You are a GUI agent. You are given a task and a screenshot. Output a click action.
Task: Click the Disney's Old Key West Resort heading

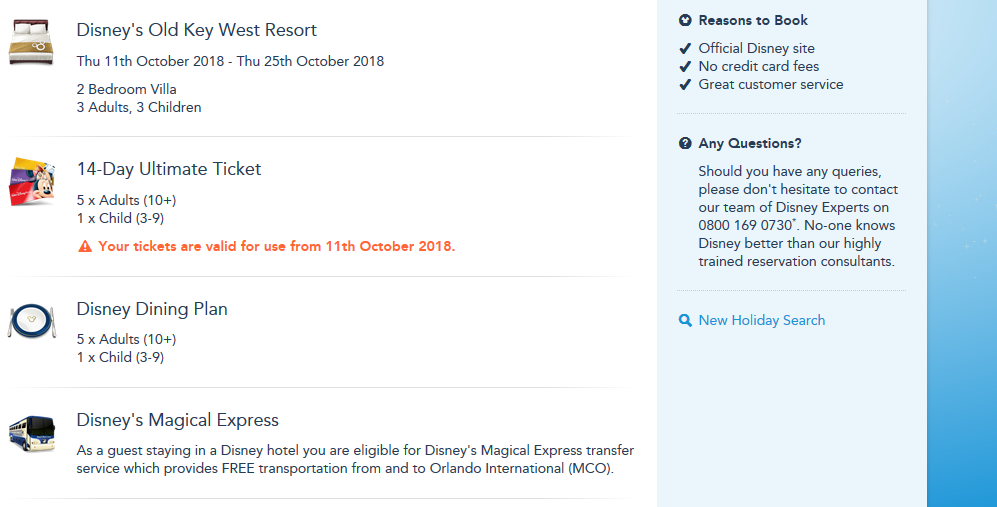coord(197,30)
